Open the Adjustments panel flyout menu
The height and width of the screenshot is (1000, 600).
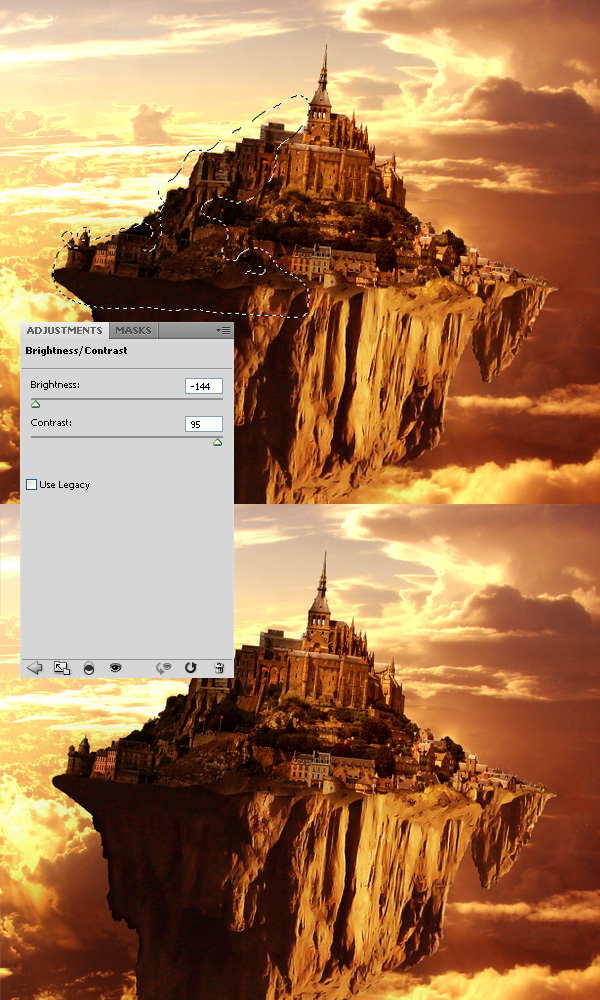click(223, 330)
